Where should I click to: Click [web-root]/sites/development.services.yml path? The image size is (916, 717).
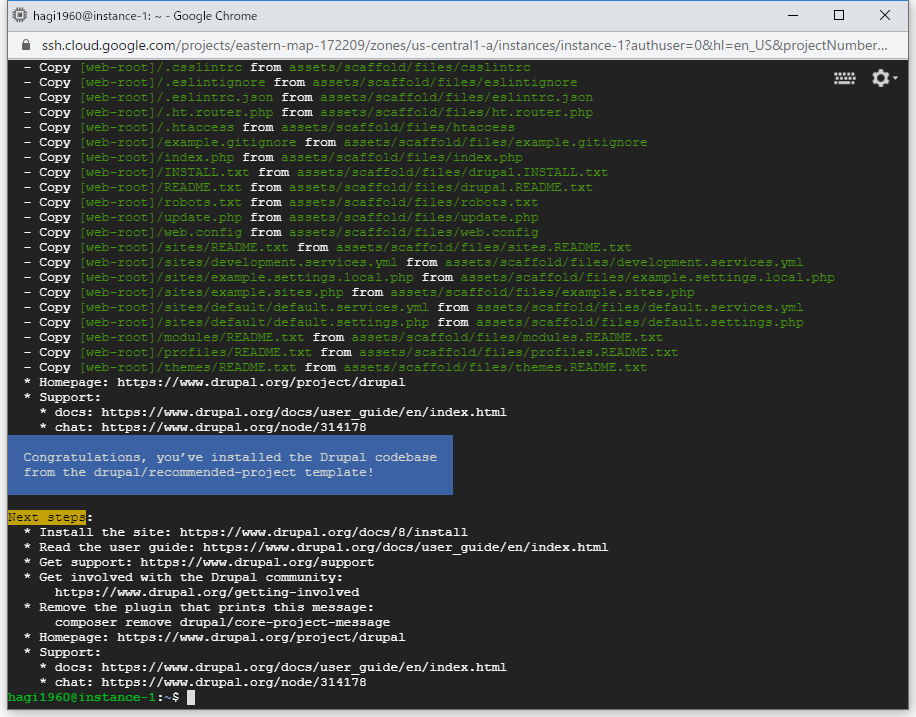click(238, 262)
